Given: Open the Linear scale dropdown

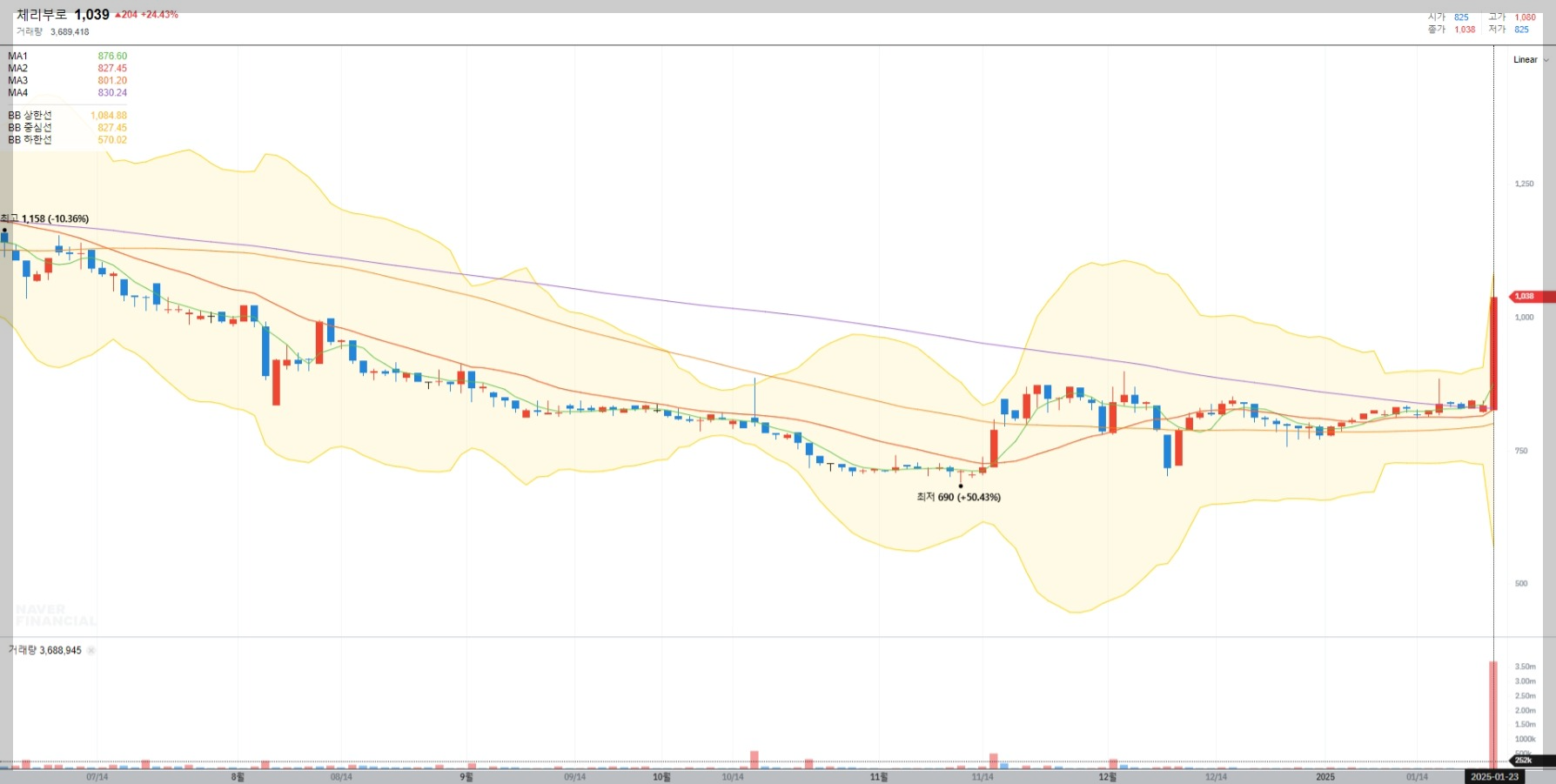Looking at the screenshot, I should tap(1530, 60).
